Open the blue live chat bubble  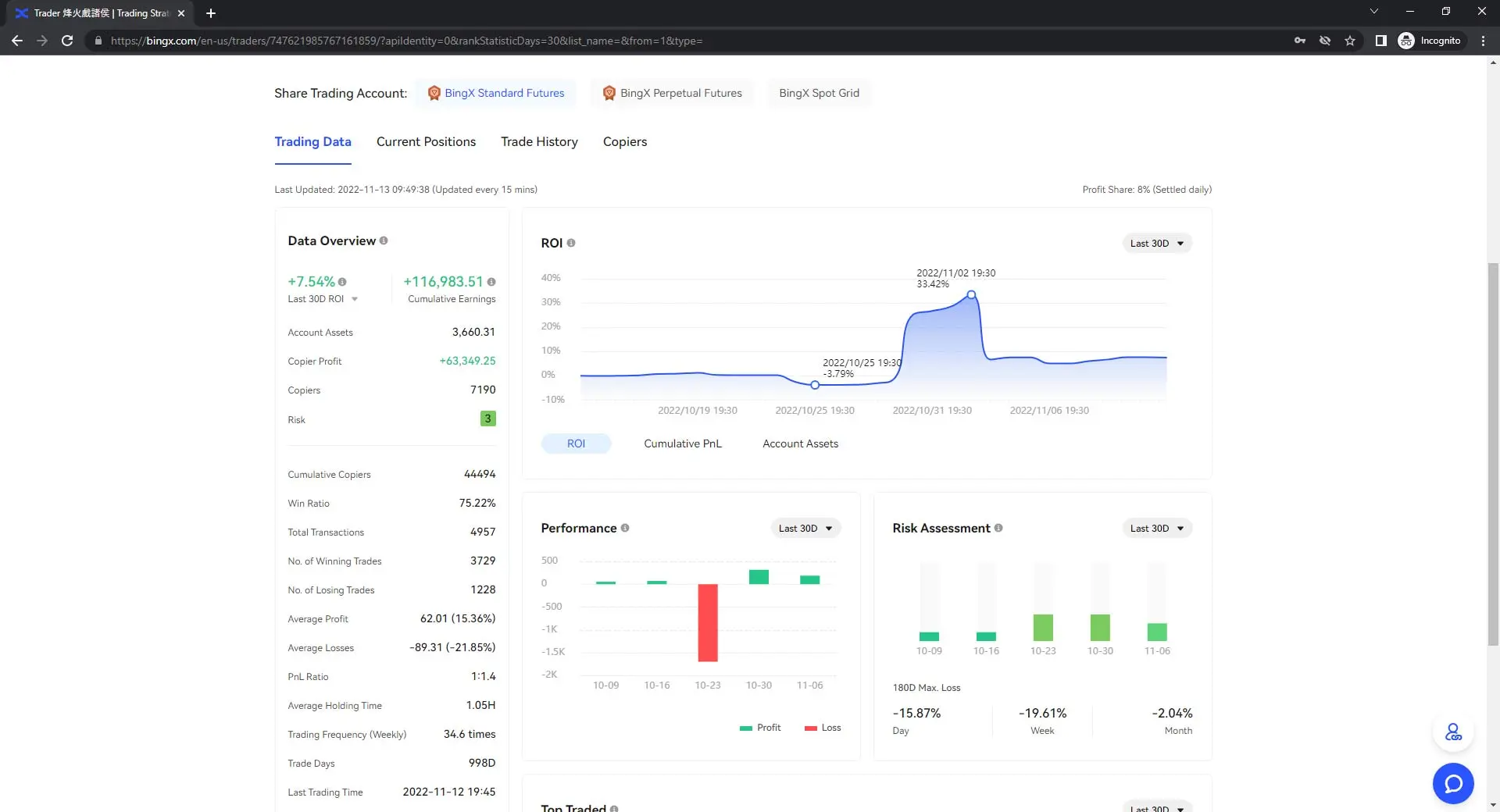(1453, 783)
